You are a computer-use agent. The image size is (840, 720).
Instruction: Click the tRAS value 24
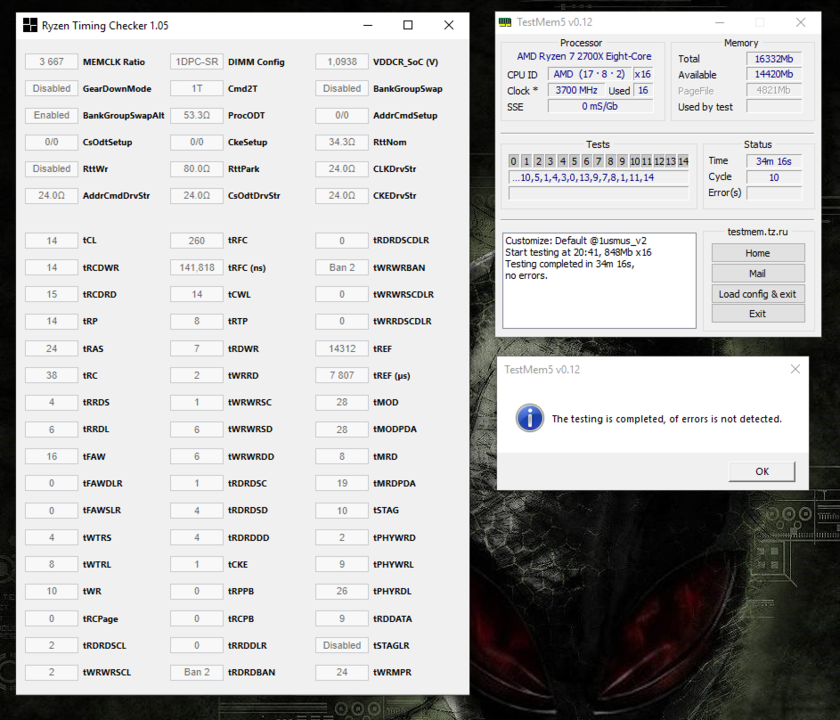point(51,348)
